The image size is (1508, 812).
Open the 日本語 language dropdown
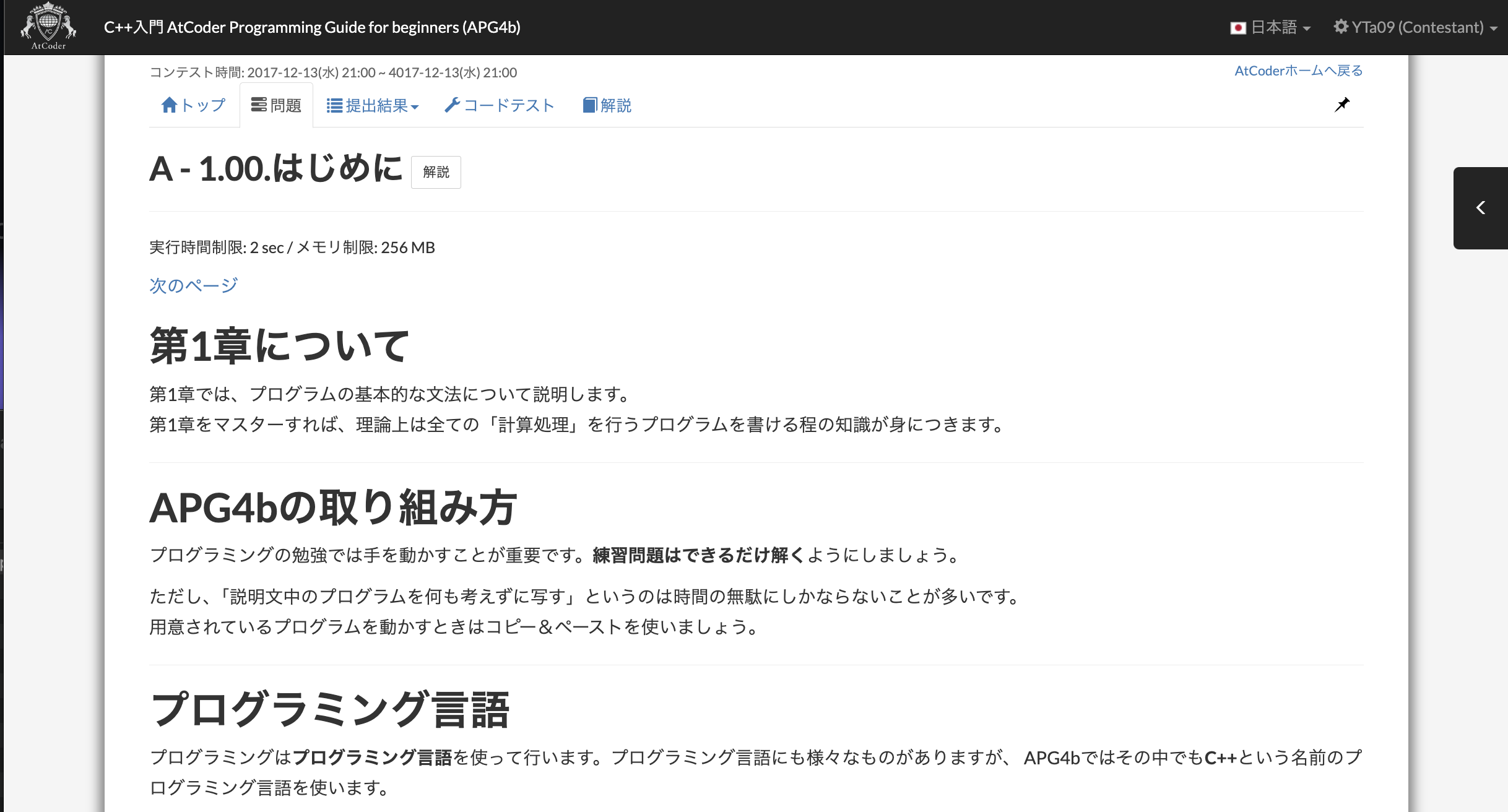[1270, 27]
